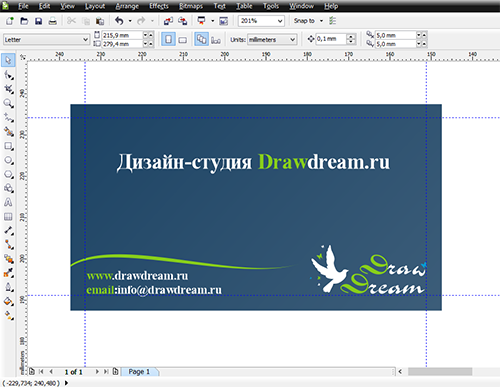500x387 pixels.
Task: Apply layout to all pages
Action: click(x=201, y=39)
